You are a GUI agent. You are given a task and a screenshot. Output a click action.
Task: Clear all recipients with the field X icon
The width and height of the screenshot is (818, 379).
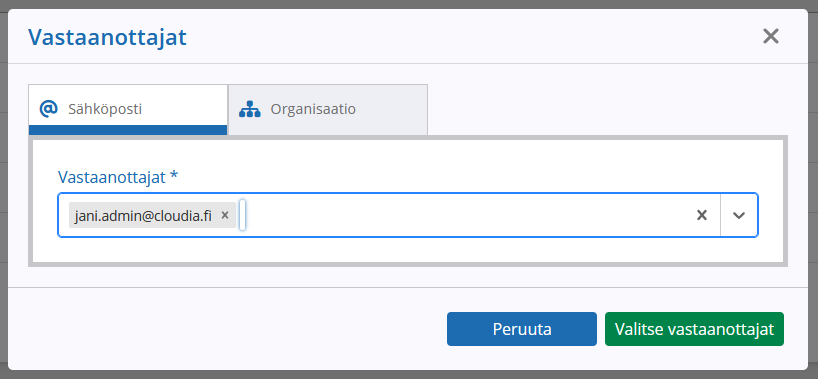(x=702, y=215)
